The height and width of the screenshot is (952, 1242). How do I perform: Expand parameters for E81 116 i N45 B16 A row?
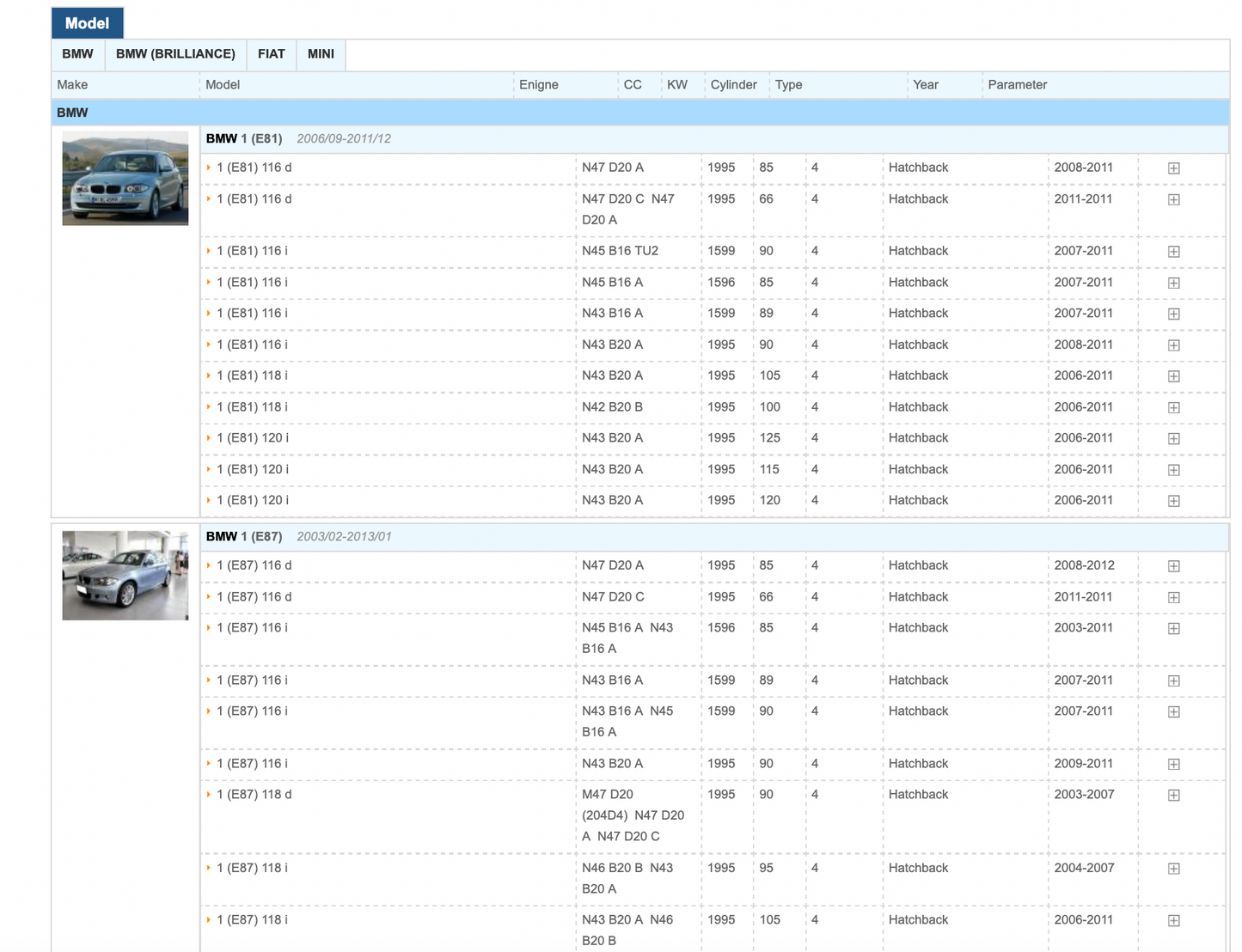point(1173,283)
